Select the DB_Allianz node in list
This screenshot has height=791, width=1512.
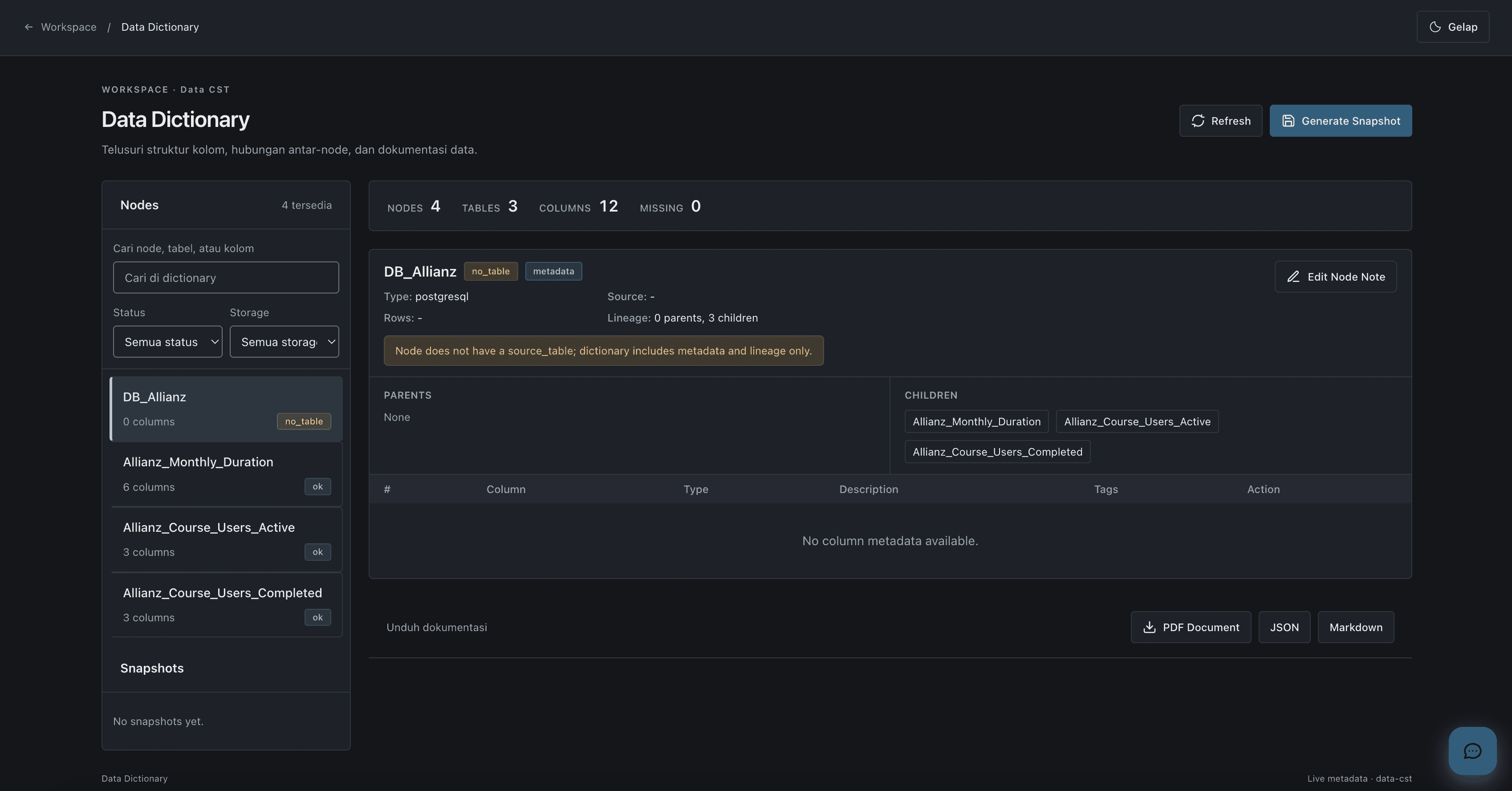(227, 409)
